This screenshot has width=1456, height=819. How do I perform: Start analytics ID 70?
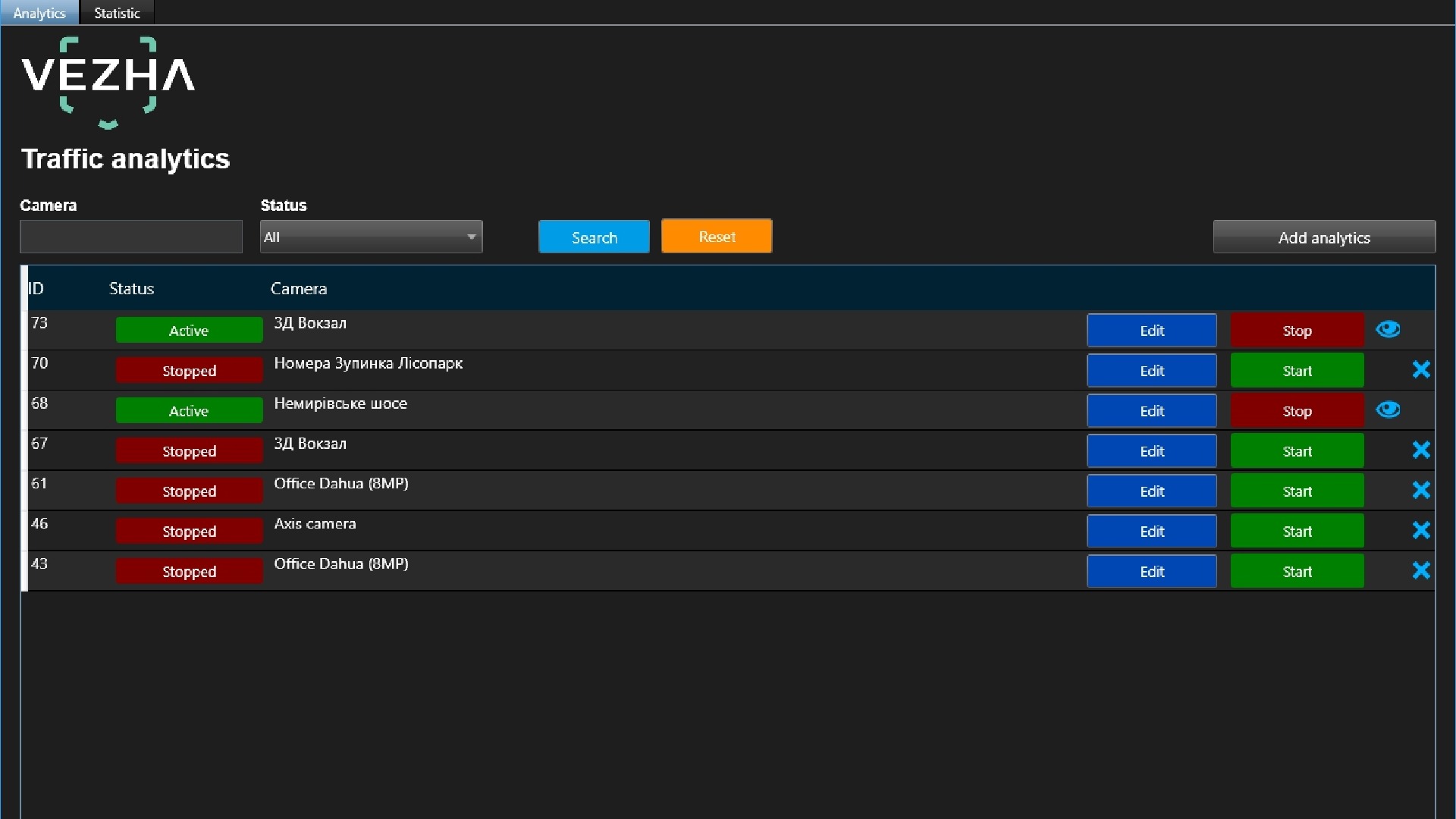1297,371
